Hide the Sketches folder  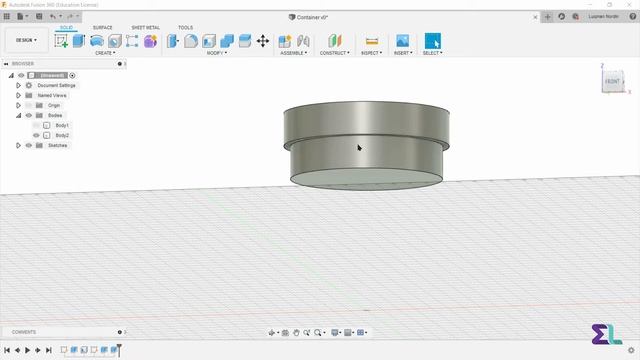pos(29,145)
